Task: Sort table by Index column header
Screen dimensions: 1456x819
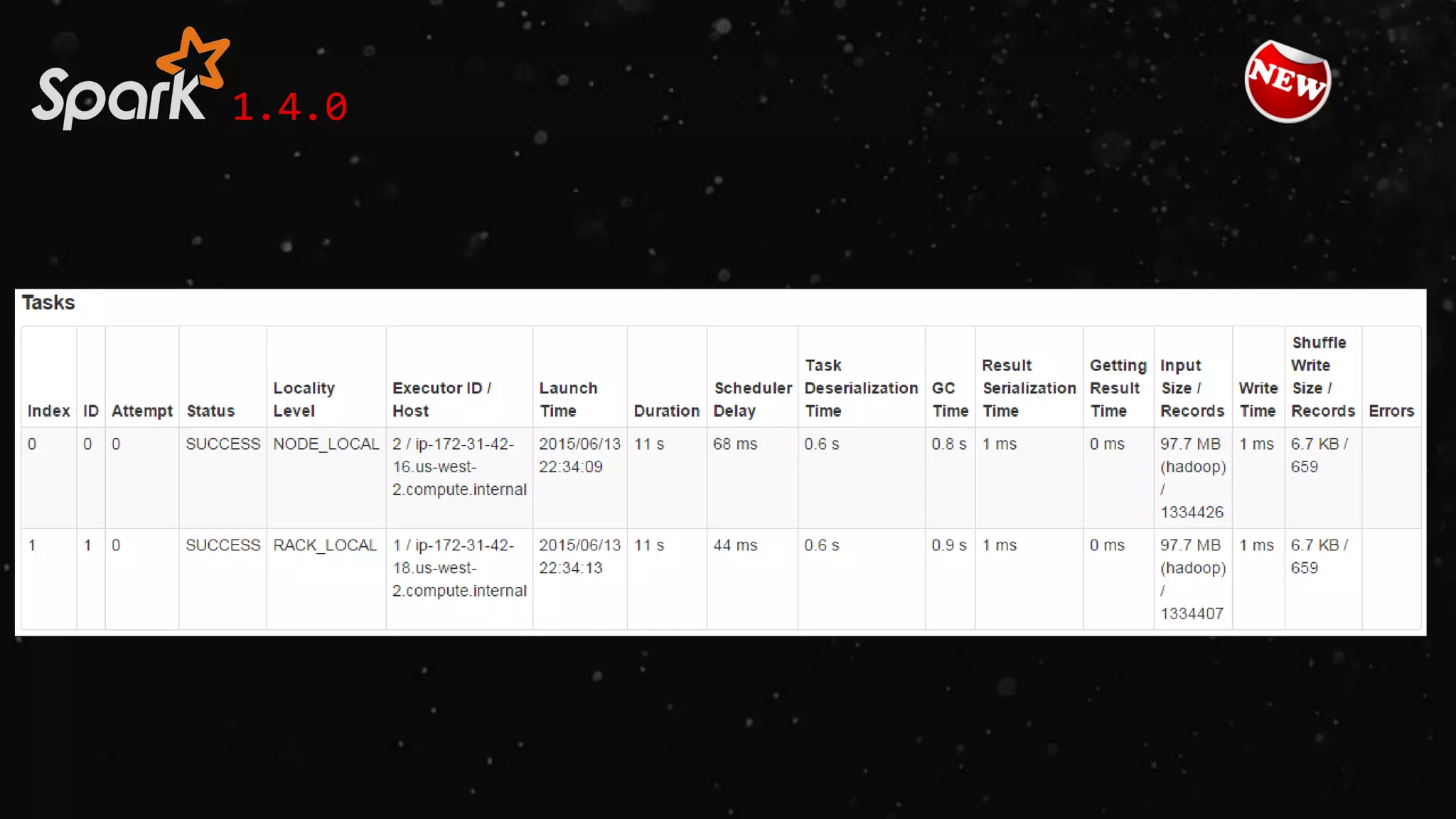Action: pyautogui.click(x=48, y=411)
